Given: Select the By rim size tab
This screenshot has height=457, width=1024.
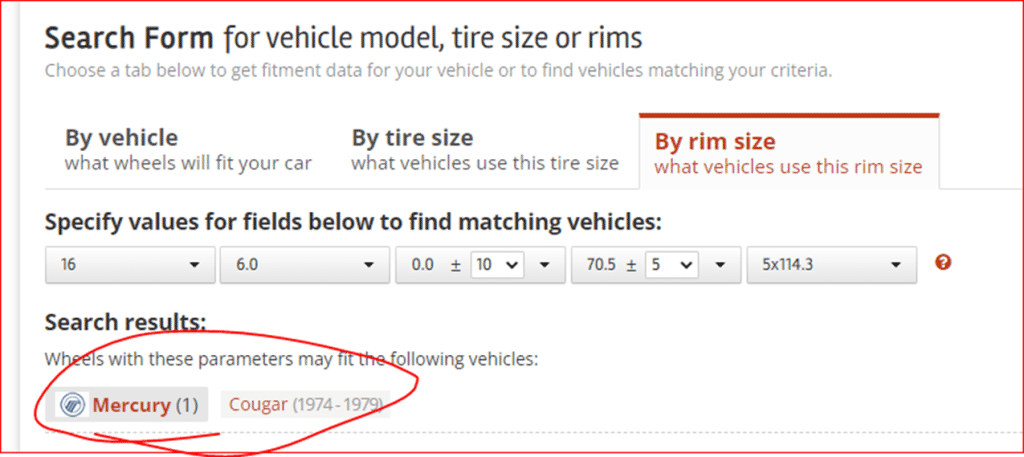Looking at the screenshot, I should point(787,153).
